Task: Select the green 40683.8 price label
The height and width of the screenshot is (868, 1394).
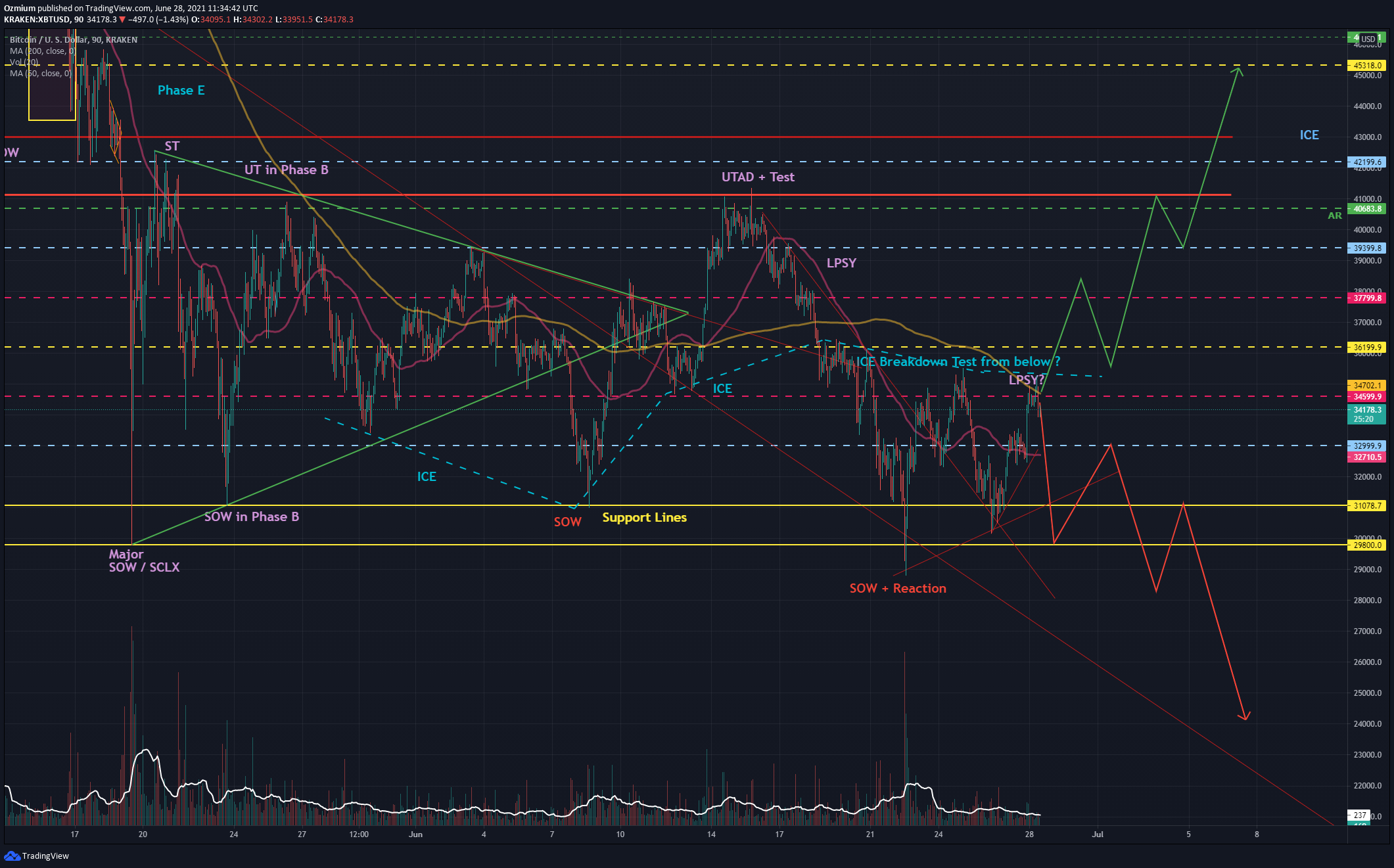Action: coord(1366,208)
